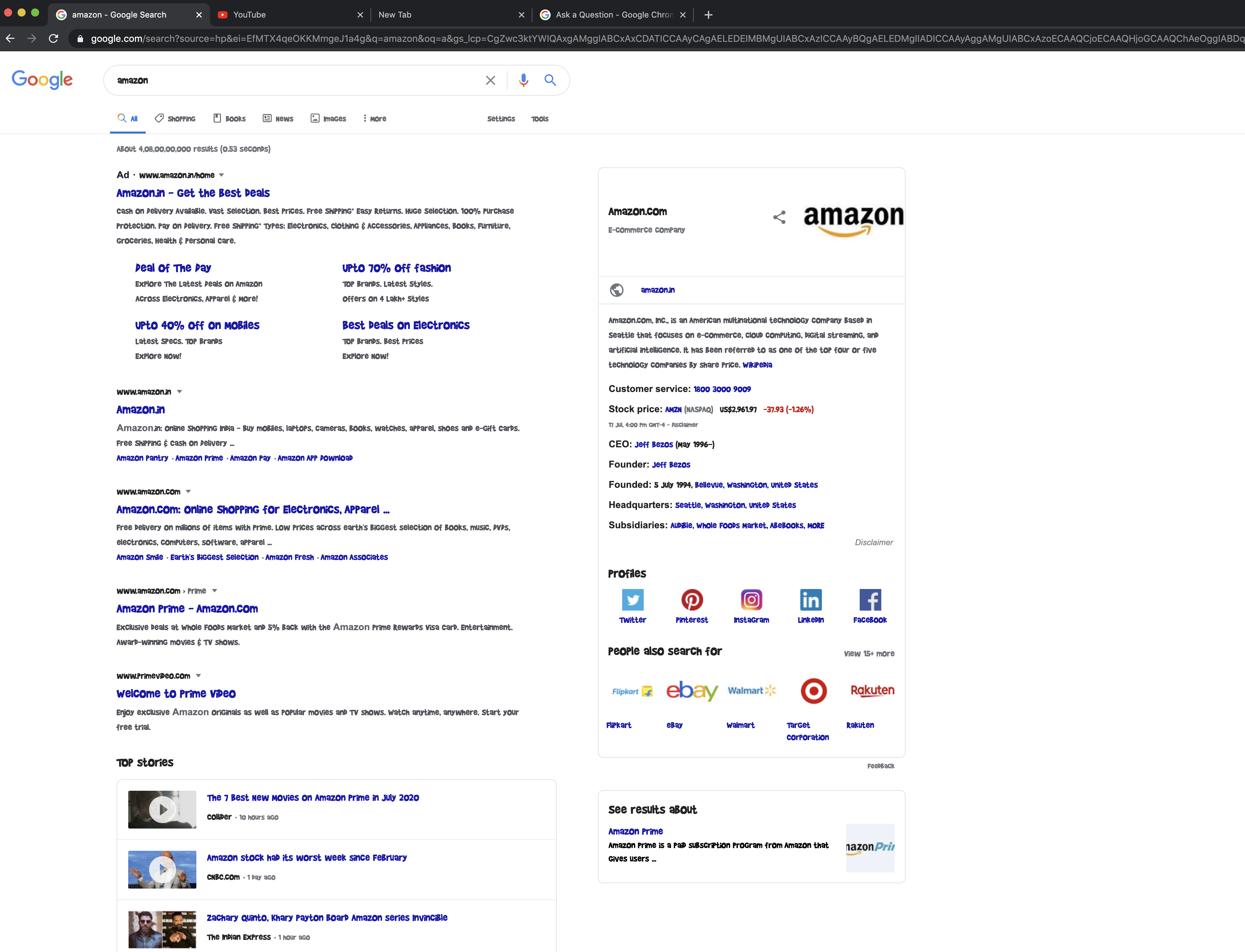Click the Jeff Bezos CEO link
1245x952 pixels.
(x=654, y=445)
